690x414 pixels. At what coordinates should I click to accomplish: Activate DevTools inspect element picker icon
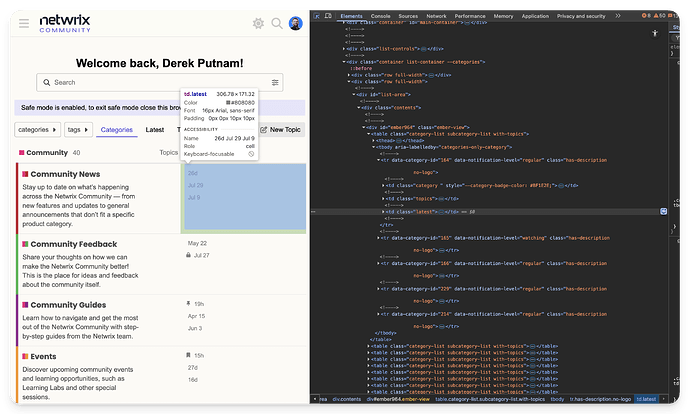(x=317, y=16)
